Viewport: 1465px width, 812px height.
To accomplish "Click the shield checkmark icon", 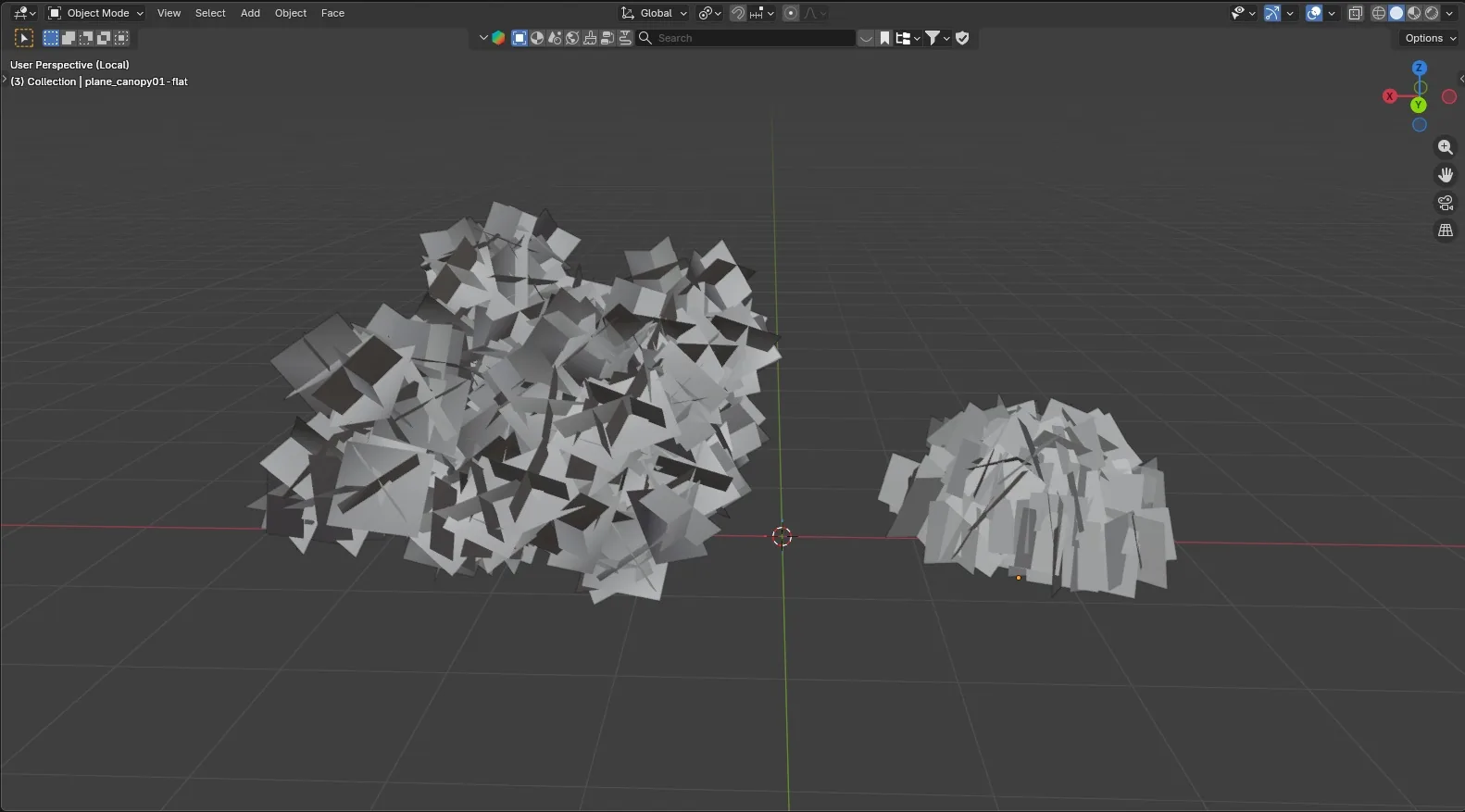I will [x=962, y=38].
